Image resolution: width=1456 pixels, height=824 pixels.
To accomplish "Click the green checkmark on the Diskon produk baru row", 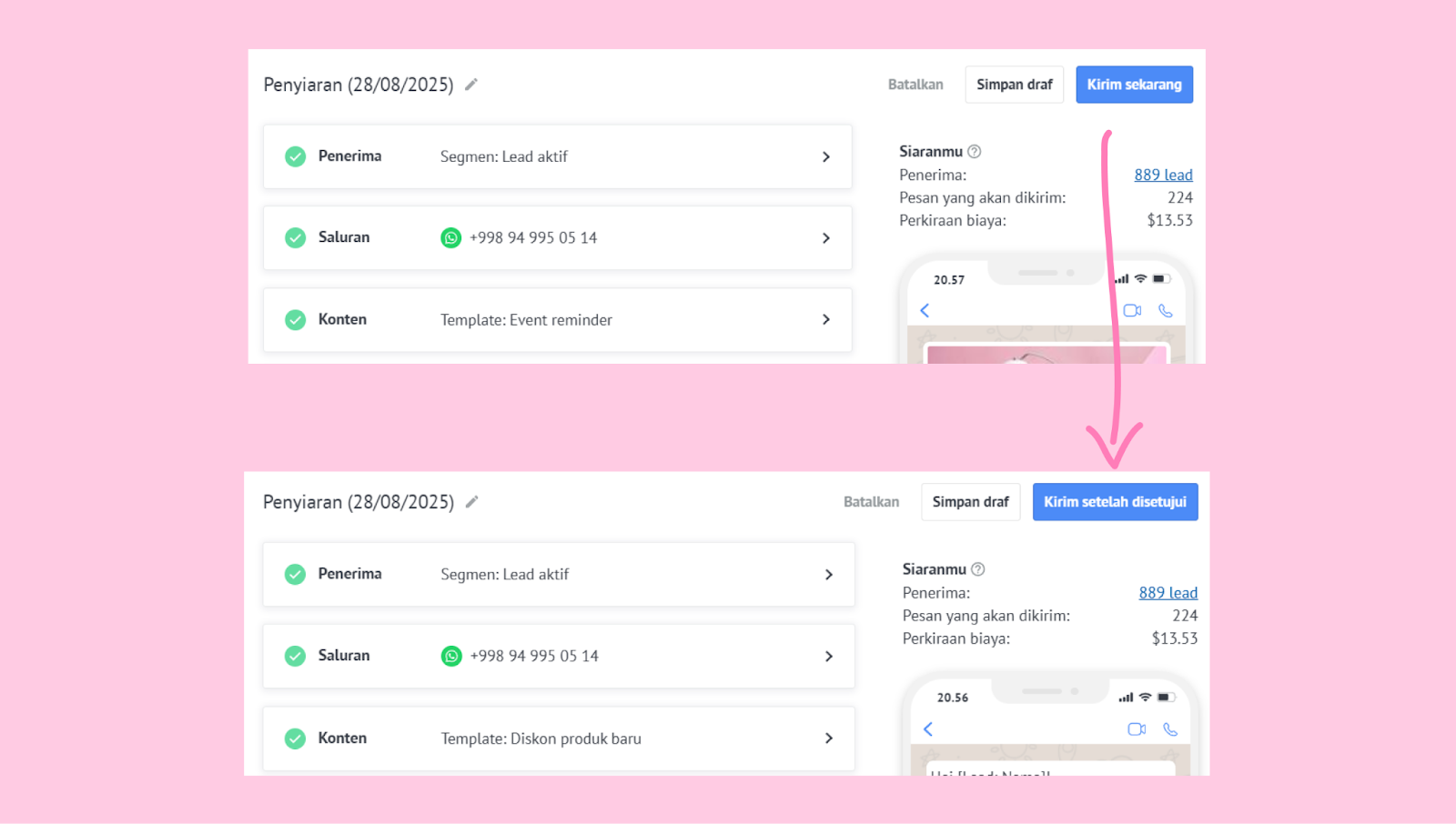I will click(x=296, y=739).
